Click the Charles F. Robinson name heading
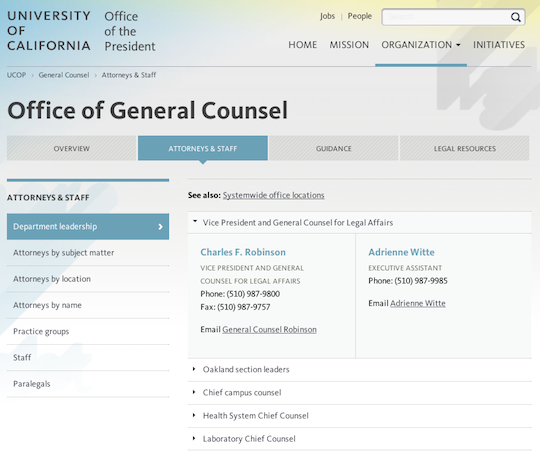This screenshot has width=540, height=461. pyautogui.click(x=243, y=252)
